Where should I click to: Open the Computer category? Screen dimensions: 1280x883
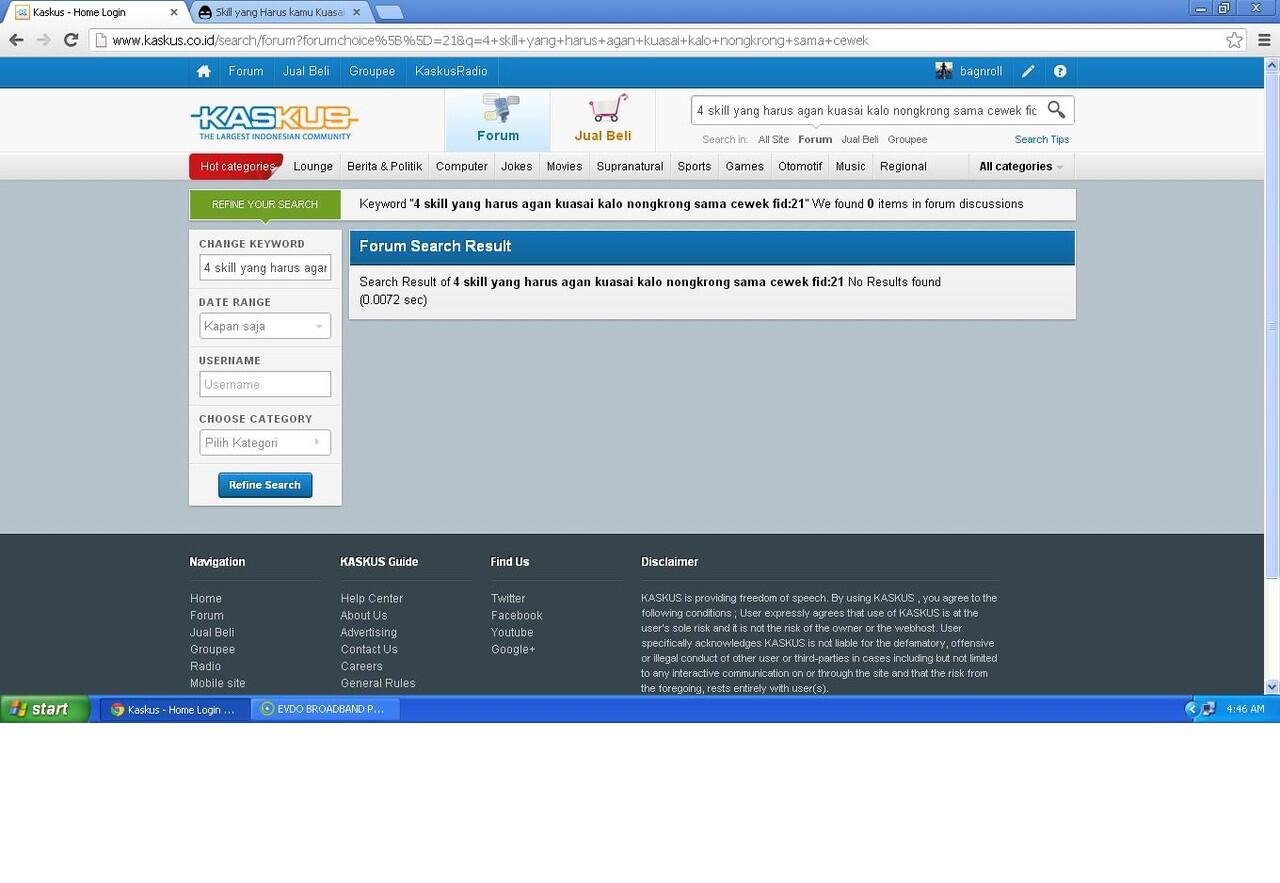tap(462, 166)
